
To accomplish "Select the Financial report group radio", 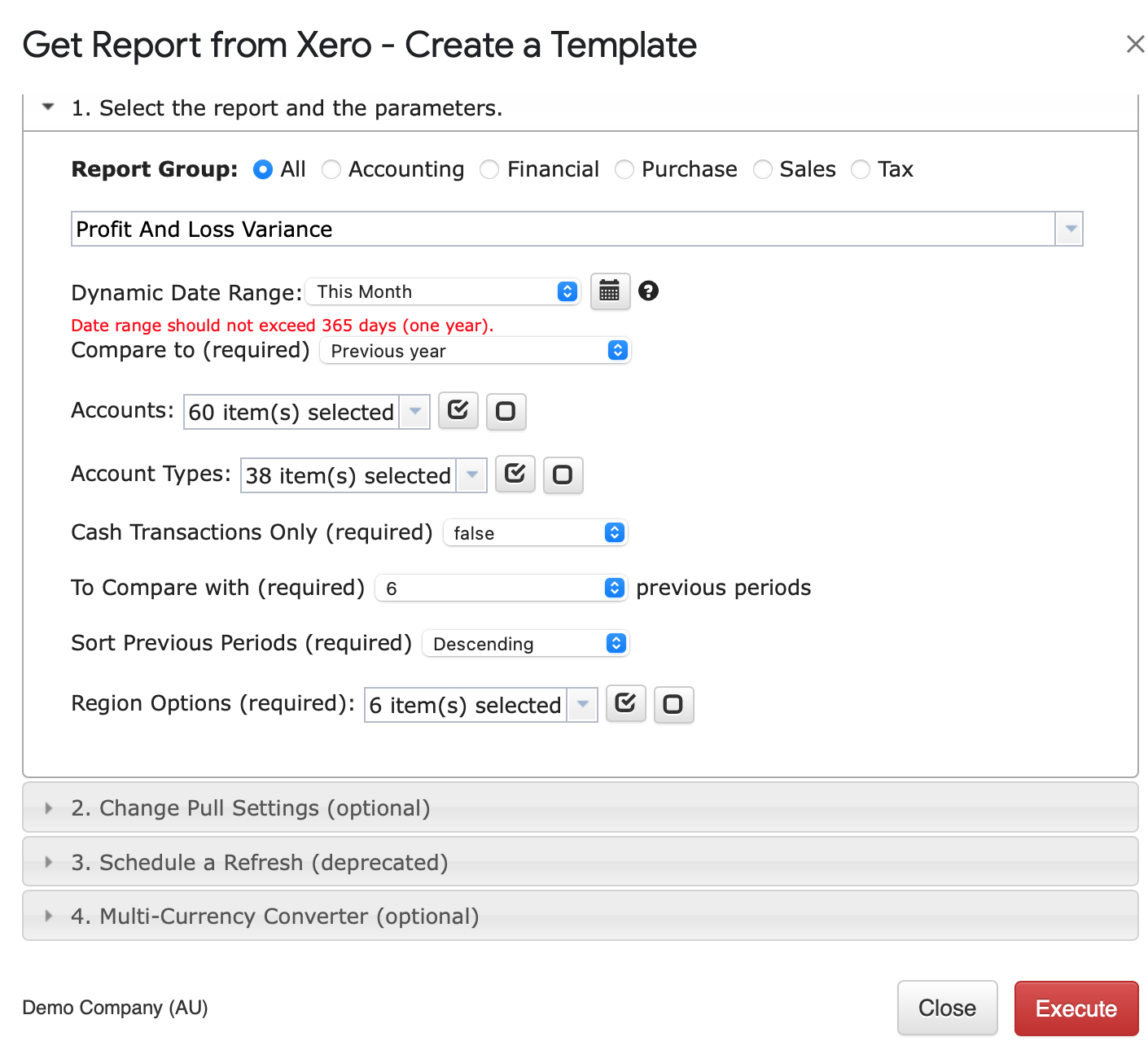I will (489, 169).
